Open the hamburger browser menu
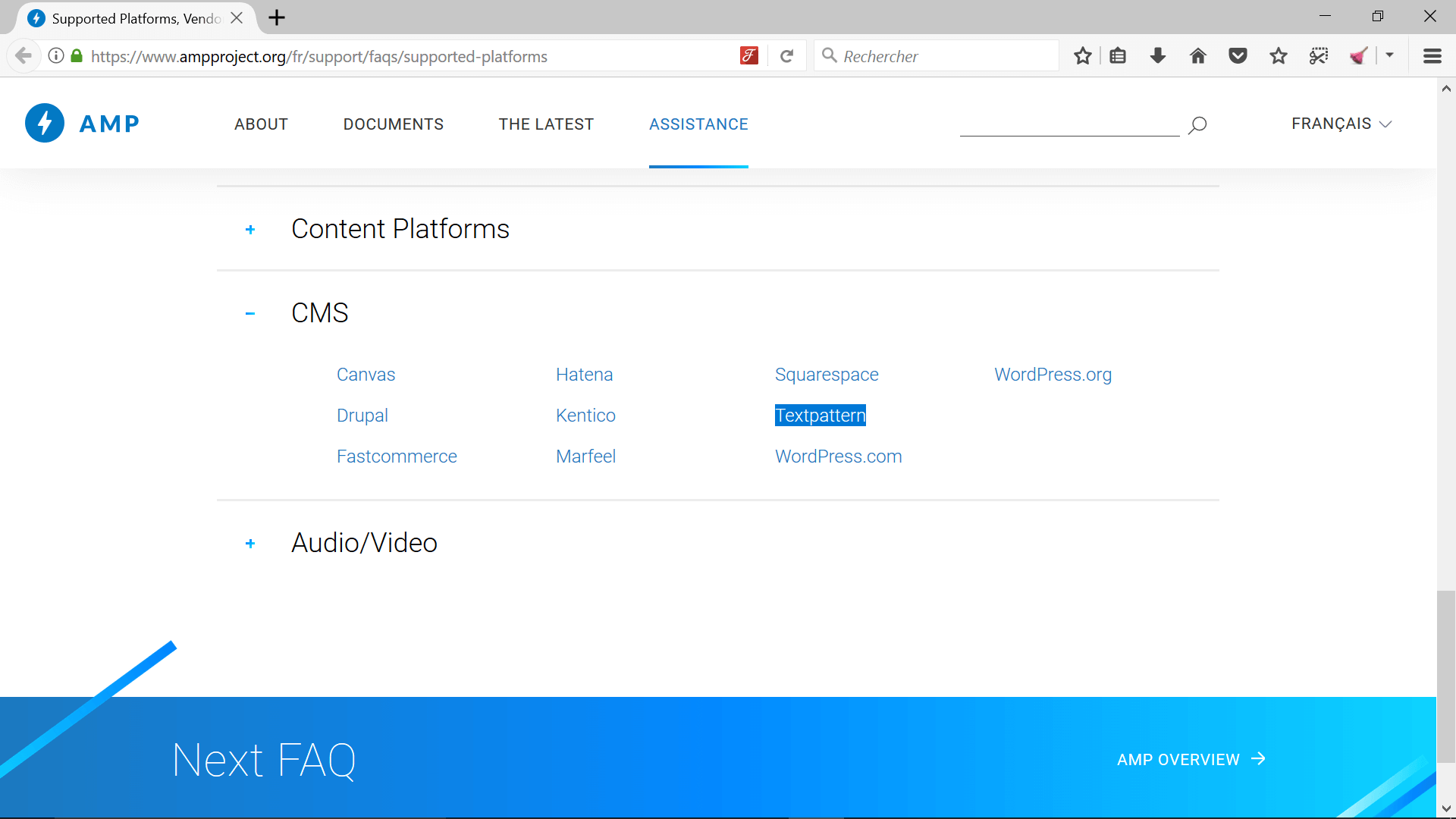 tap(1432, 56)
